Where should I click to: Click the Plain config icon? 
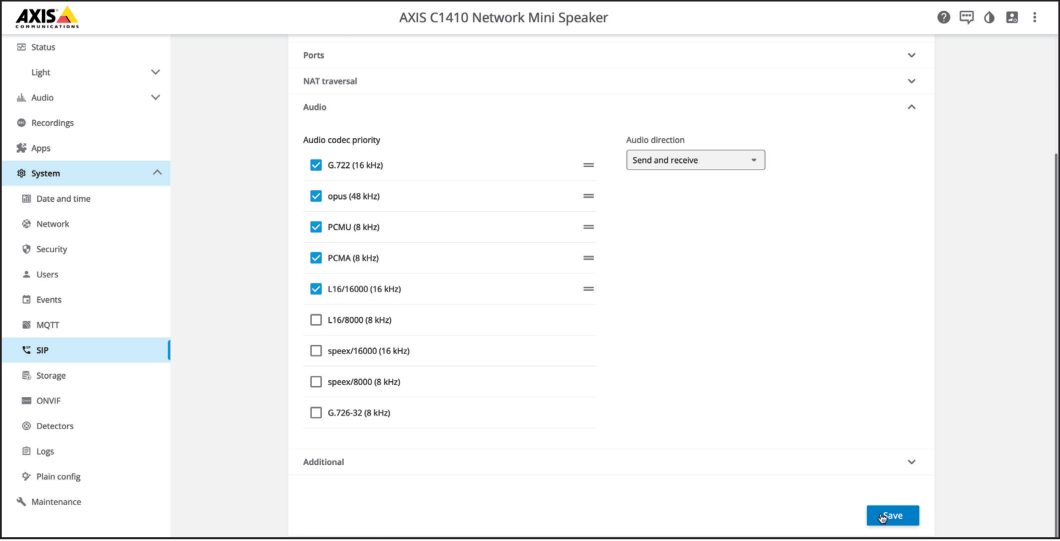(x=26, y=476)
